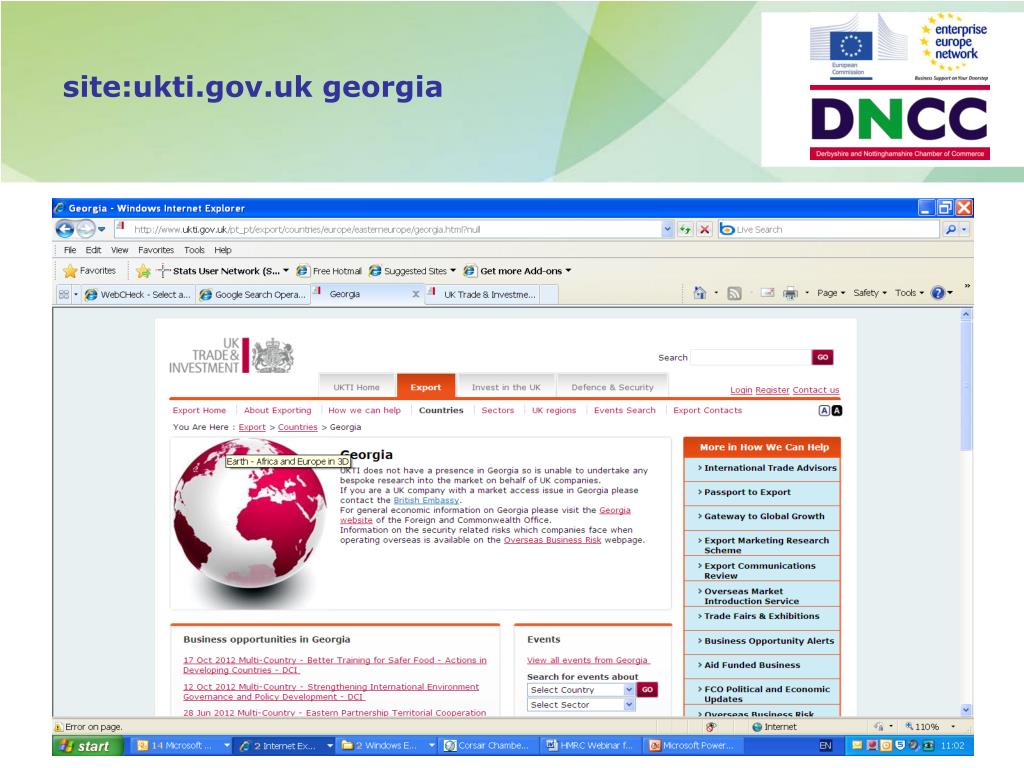The image size is (1024, 768).
Task: Click the Live Search magnifier button
Action: 951,229
